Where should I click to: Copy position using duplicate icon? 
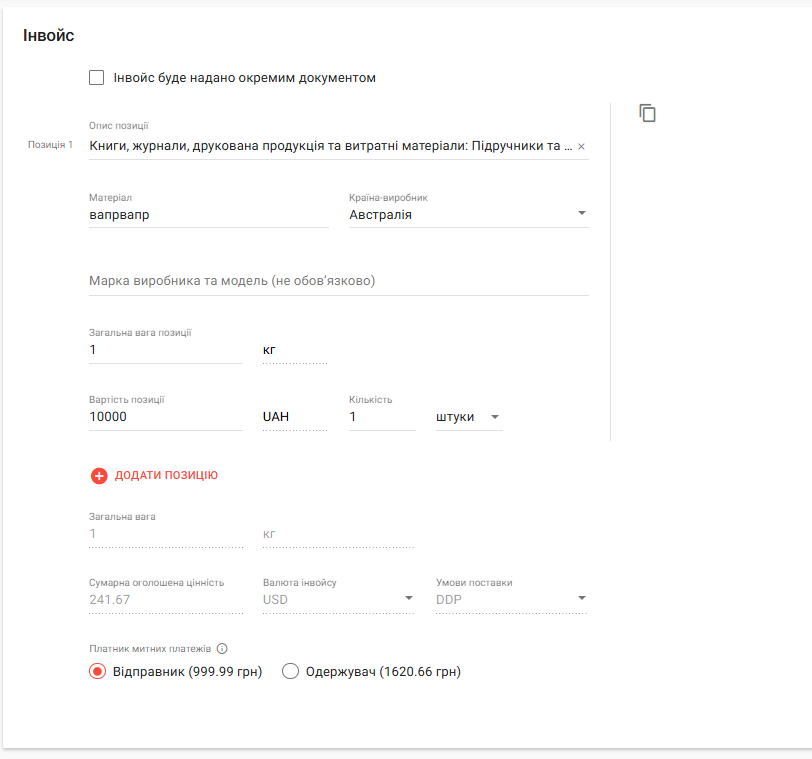(647, 113)
